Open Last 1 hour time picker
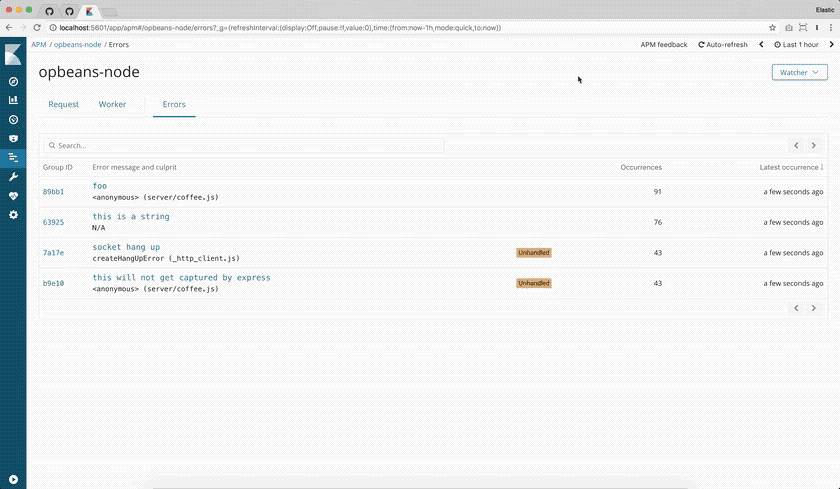 (x=796, y=44)
